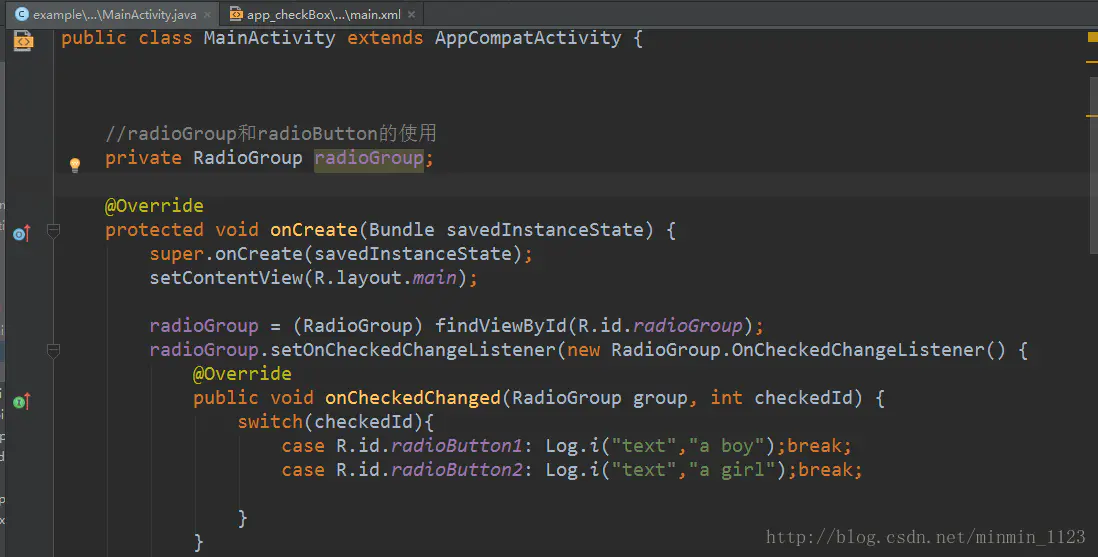Image resolution: width=1098 pixels, height=557 pixels.
Task: Click the "a girl" string literal
Action: pyautogui.click(x=731, y=470)
